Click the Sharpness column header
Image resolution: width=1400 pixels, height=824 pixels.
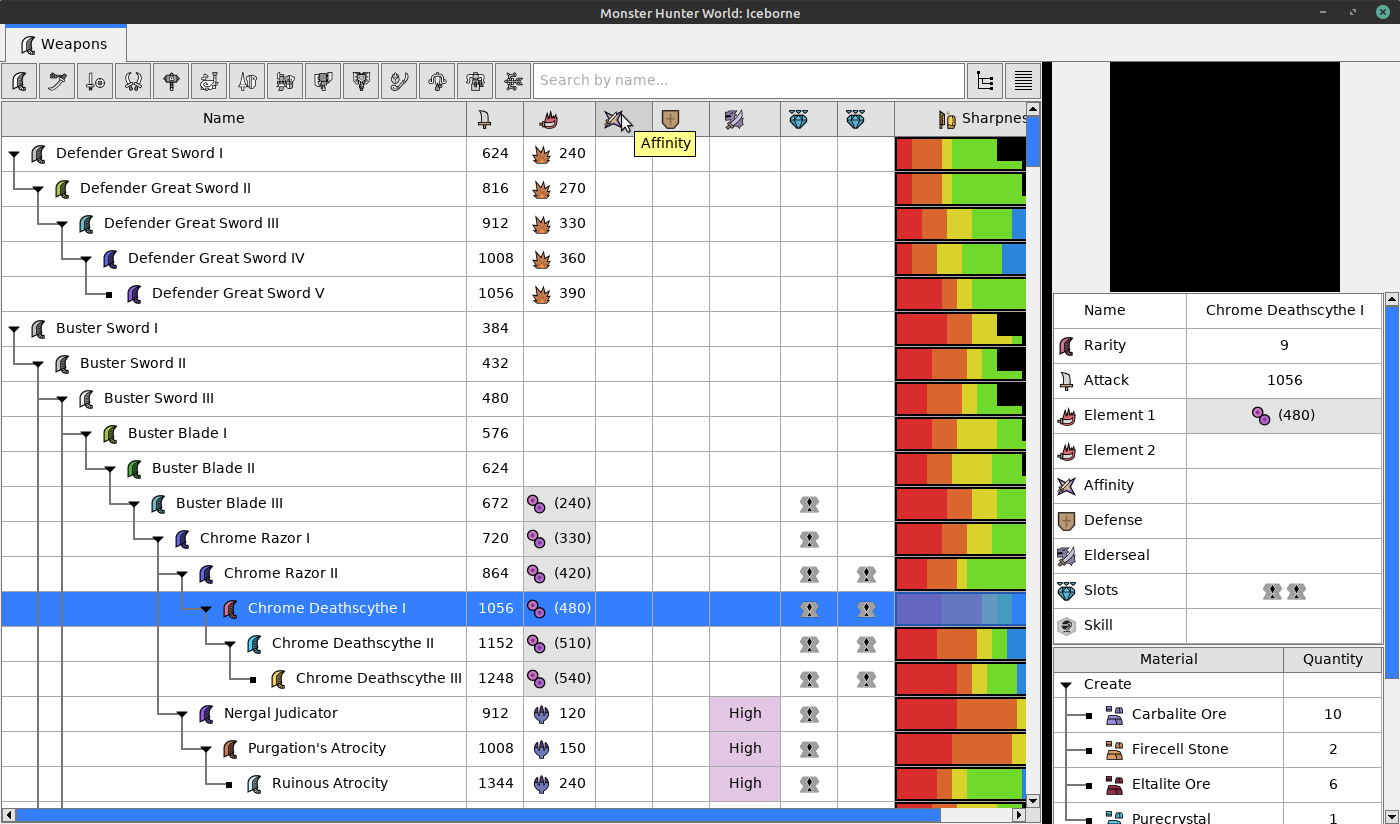tap(960, 119)
